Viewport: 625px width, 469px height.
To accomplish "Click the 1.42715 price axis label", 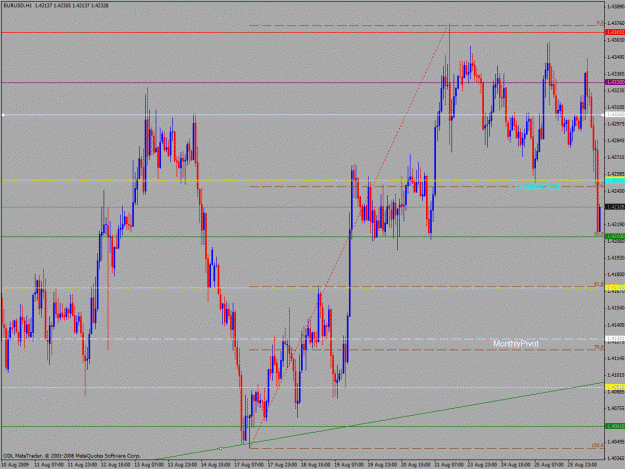I will (x=616, y=157).
